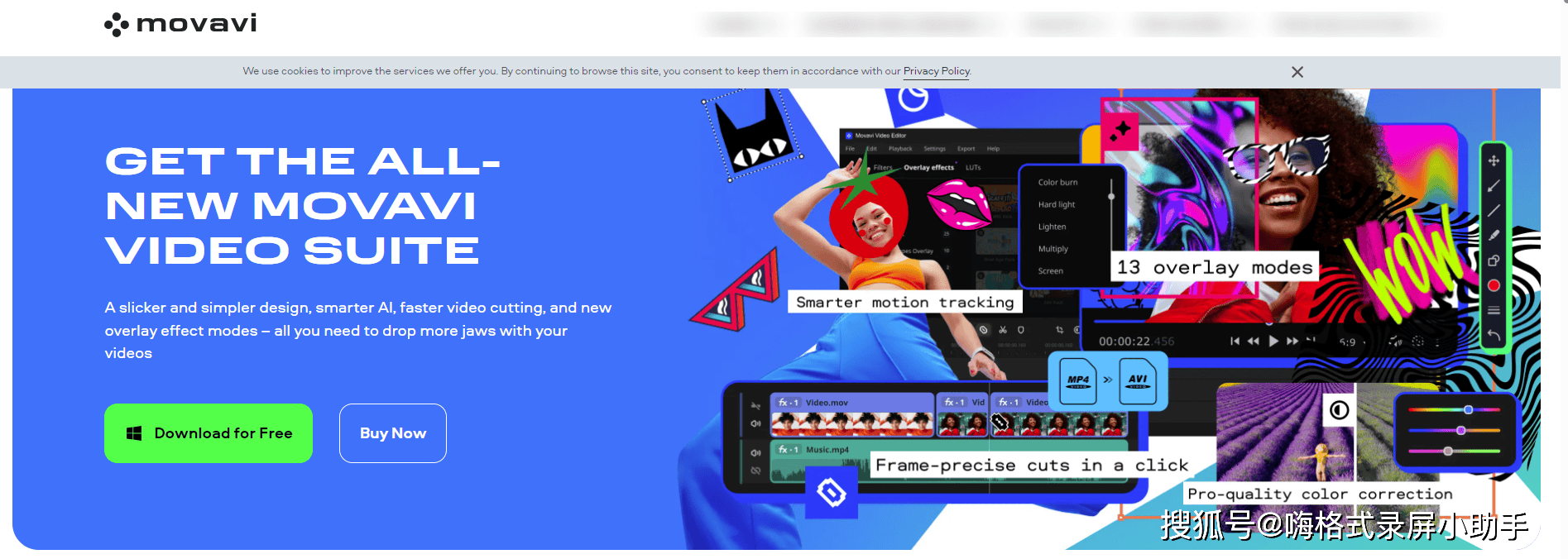The width and height of the screenshot is (1568, 559).
Task: Choose the Multiply overlay mode
Action: coord(1053,249)
